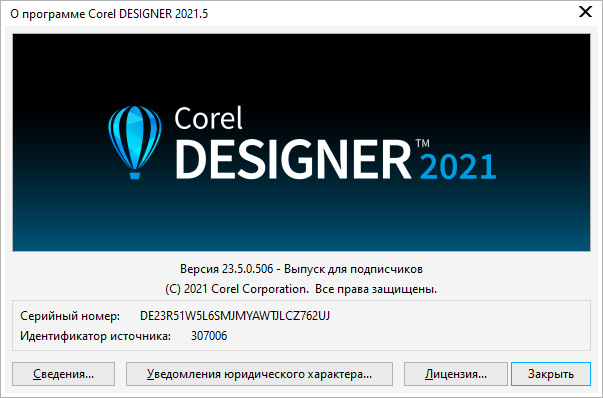Click the Идентификатор источника label
Viewport: 603px width, 398px height.
click(95, 336)
